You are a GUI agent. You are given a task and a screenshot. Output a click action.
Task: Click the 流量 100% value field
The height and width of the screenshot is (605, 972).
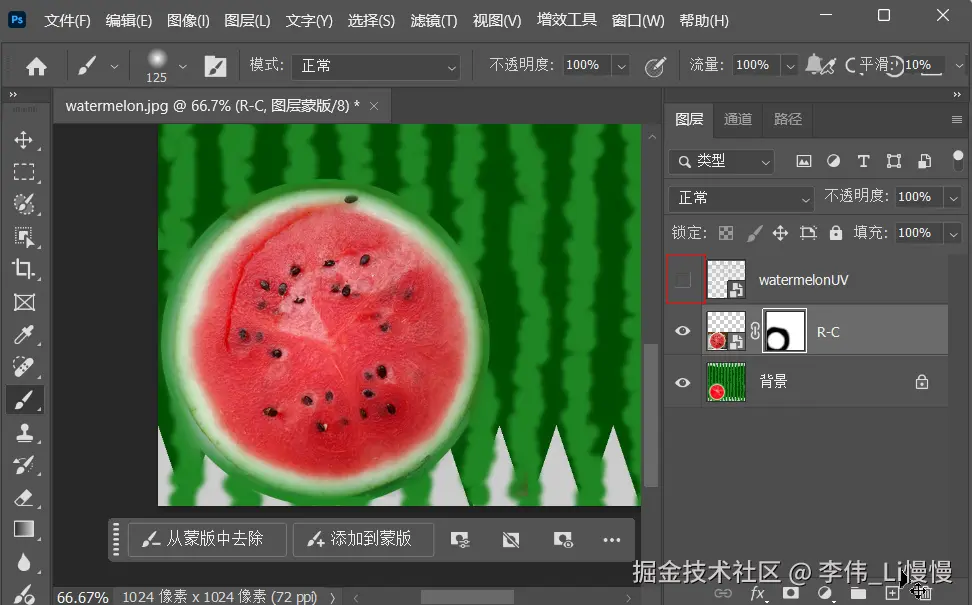click(x=756, y=65)
